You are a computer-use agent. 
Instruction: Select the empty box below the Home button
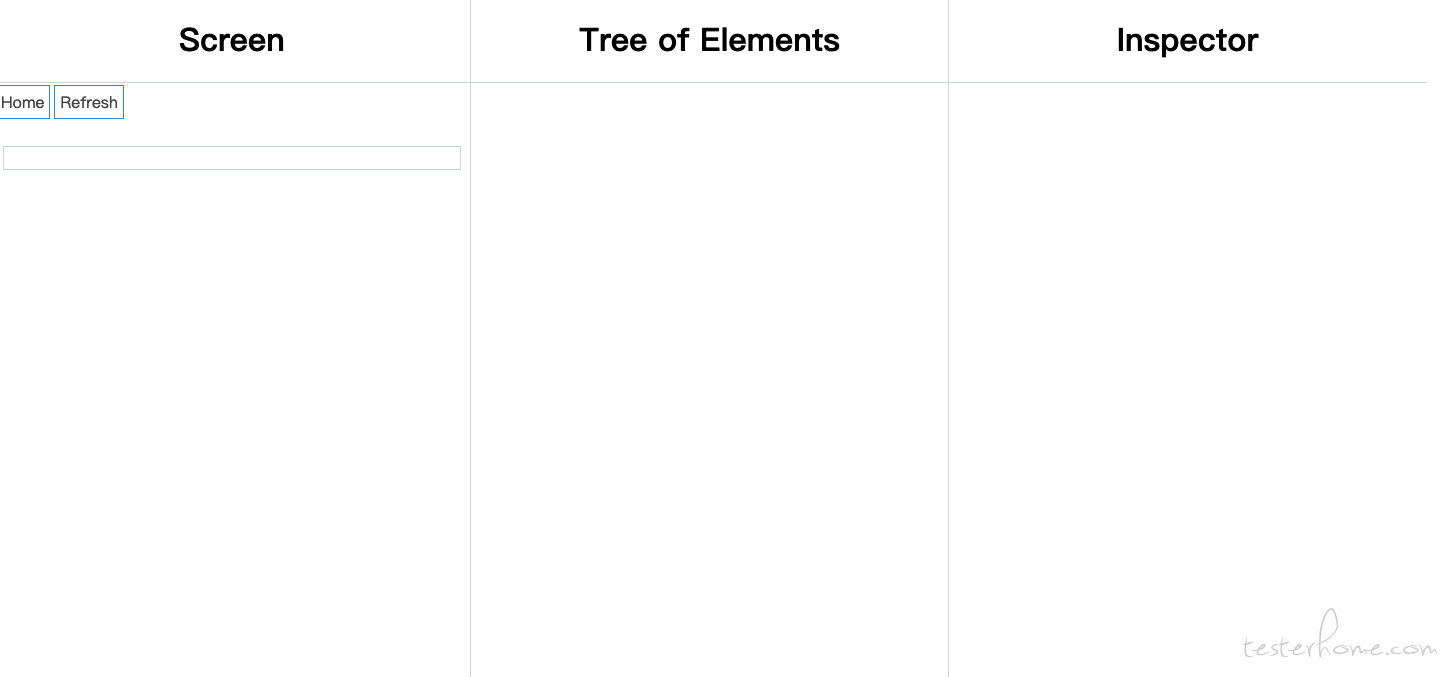(232, 158)
